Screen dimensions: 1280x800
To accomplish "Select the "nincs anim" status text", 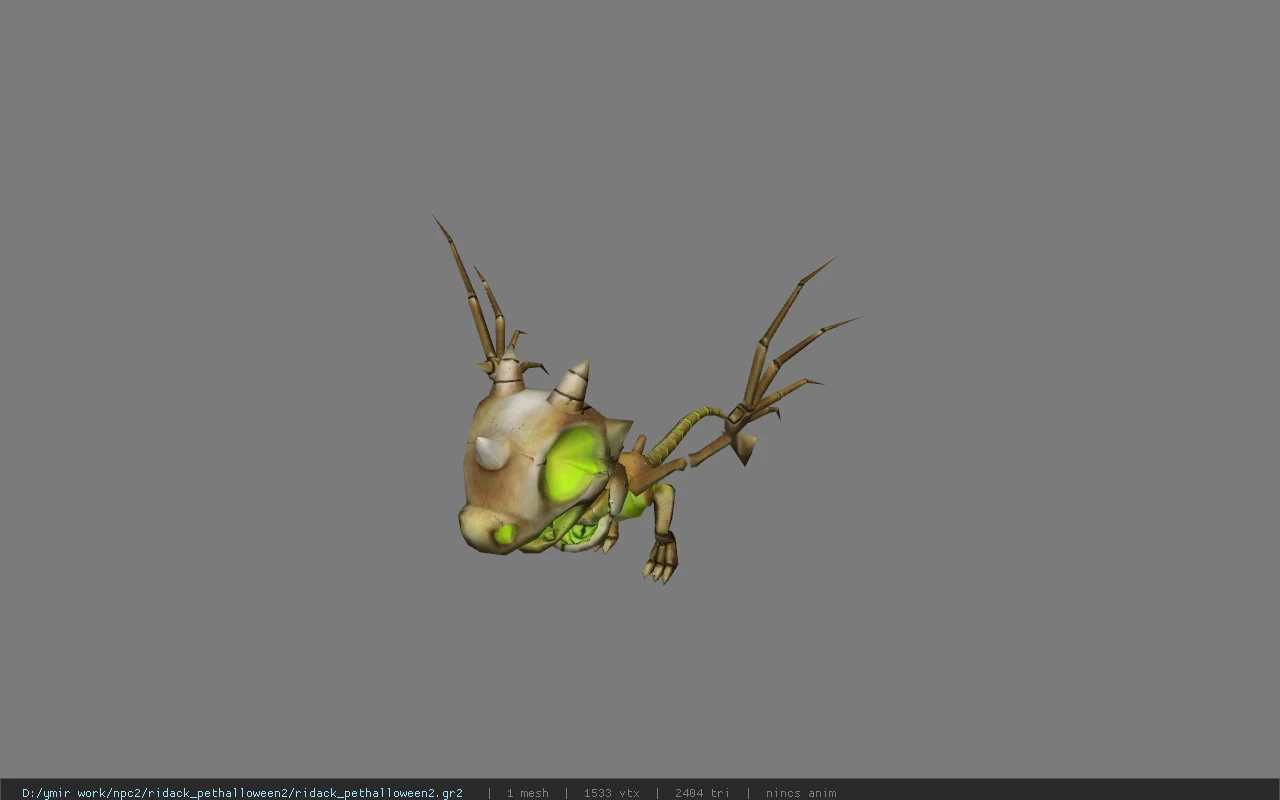I will point(801,793).
